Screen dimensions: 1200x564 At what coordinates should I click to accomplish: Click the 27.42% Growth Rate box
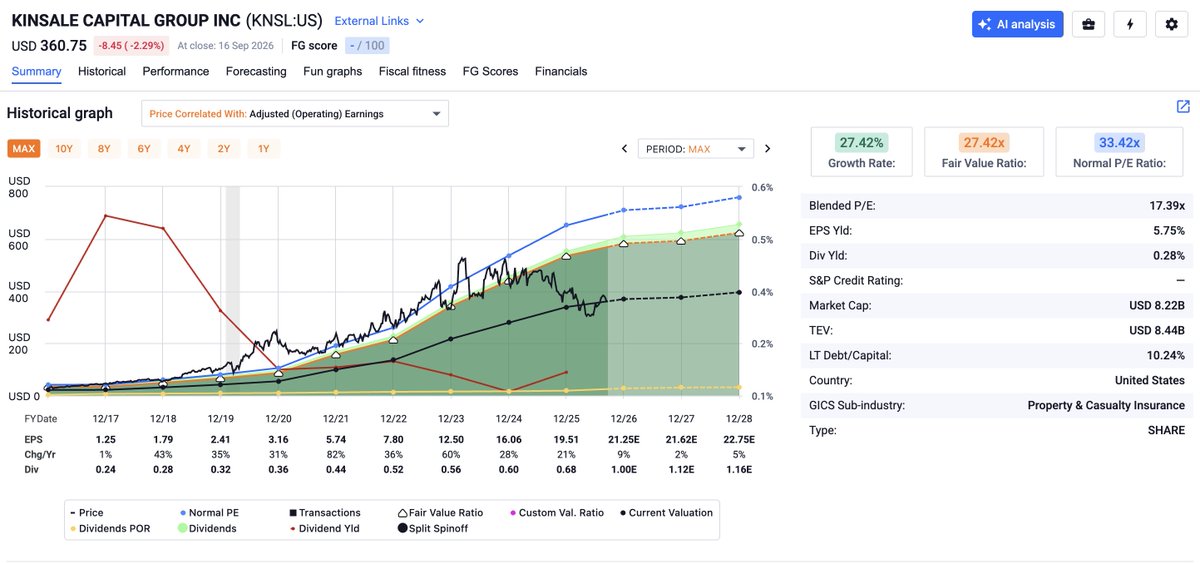861,152
